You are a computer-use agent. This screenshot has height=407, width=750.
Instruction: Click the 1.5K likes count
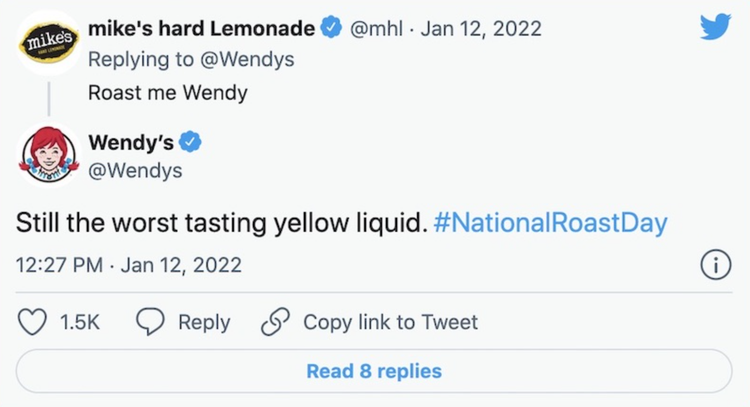coord(80,322)
